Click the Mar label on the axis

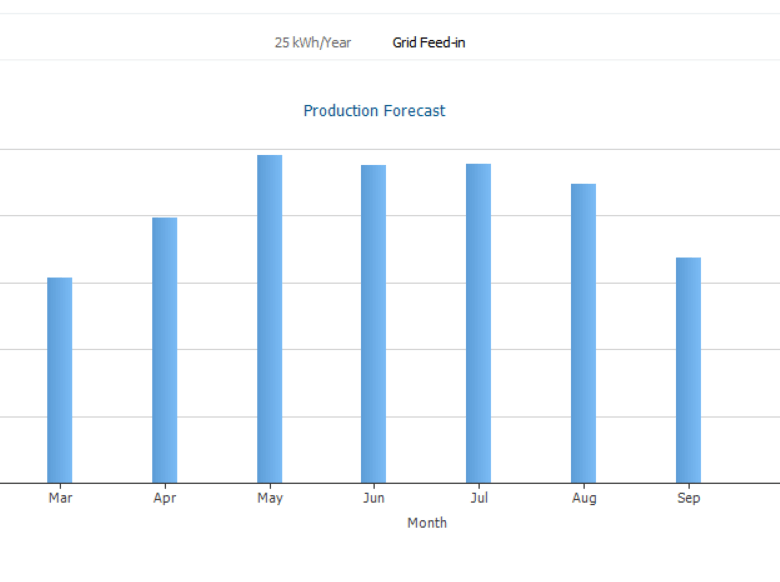tap(60, 498)
